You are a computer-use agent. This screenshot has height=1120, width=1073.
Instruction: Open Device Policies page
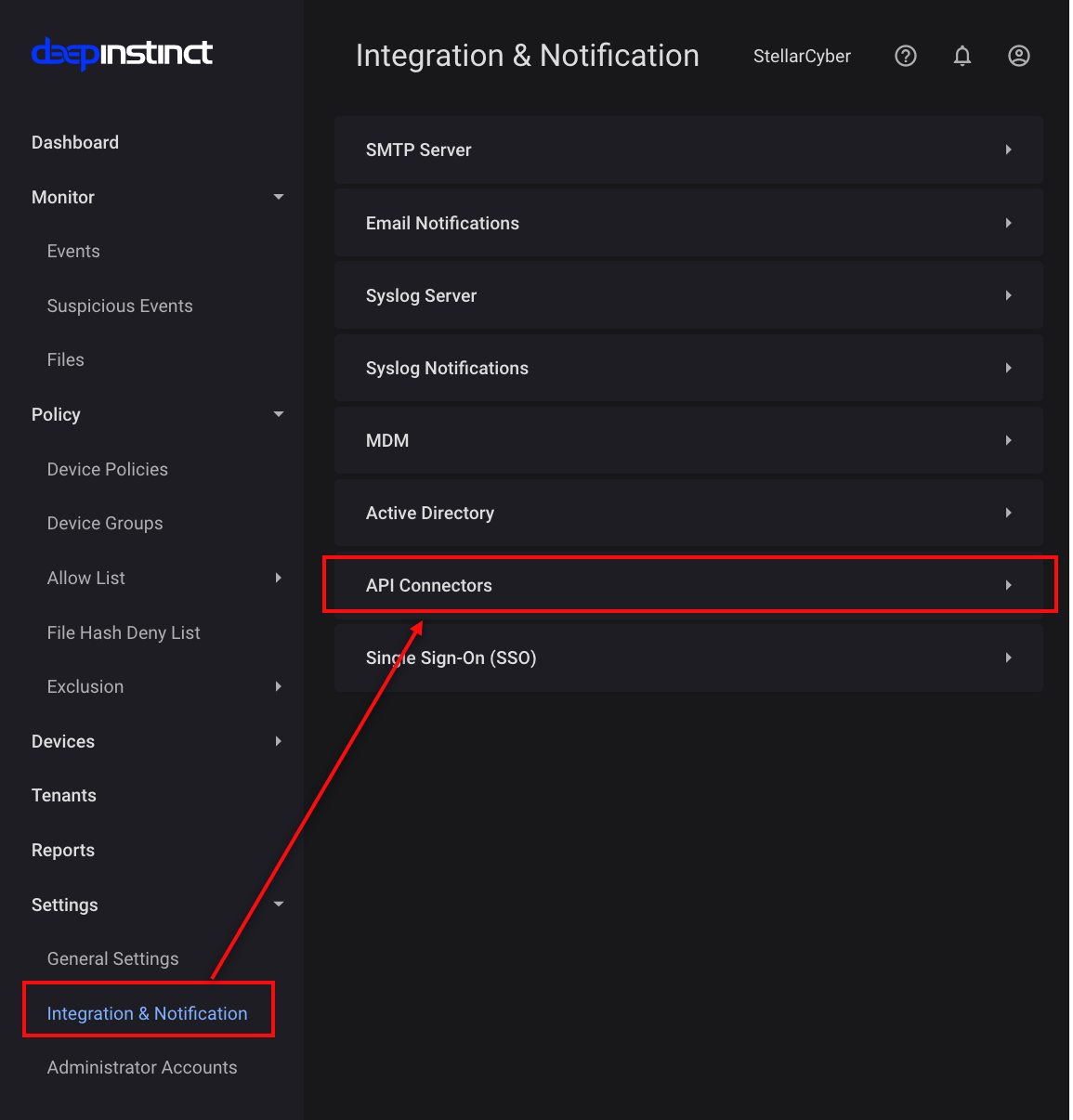point(108,469)
